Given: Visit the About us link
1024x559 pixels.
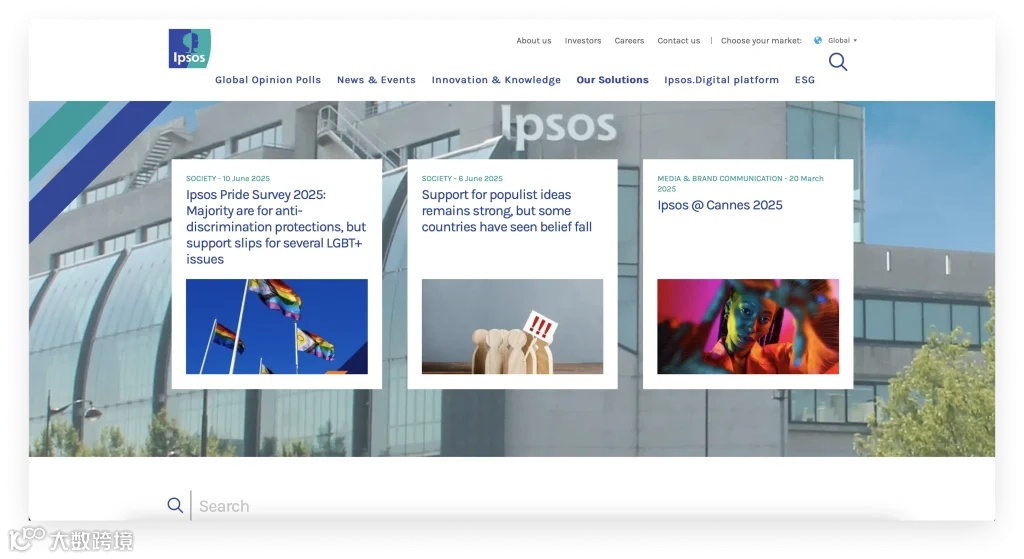Looking at the screenshot, I should [534, 40].
